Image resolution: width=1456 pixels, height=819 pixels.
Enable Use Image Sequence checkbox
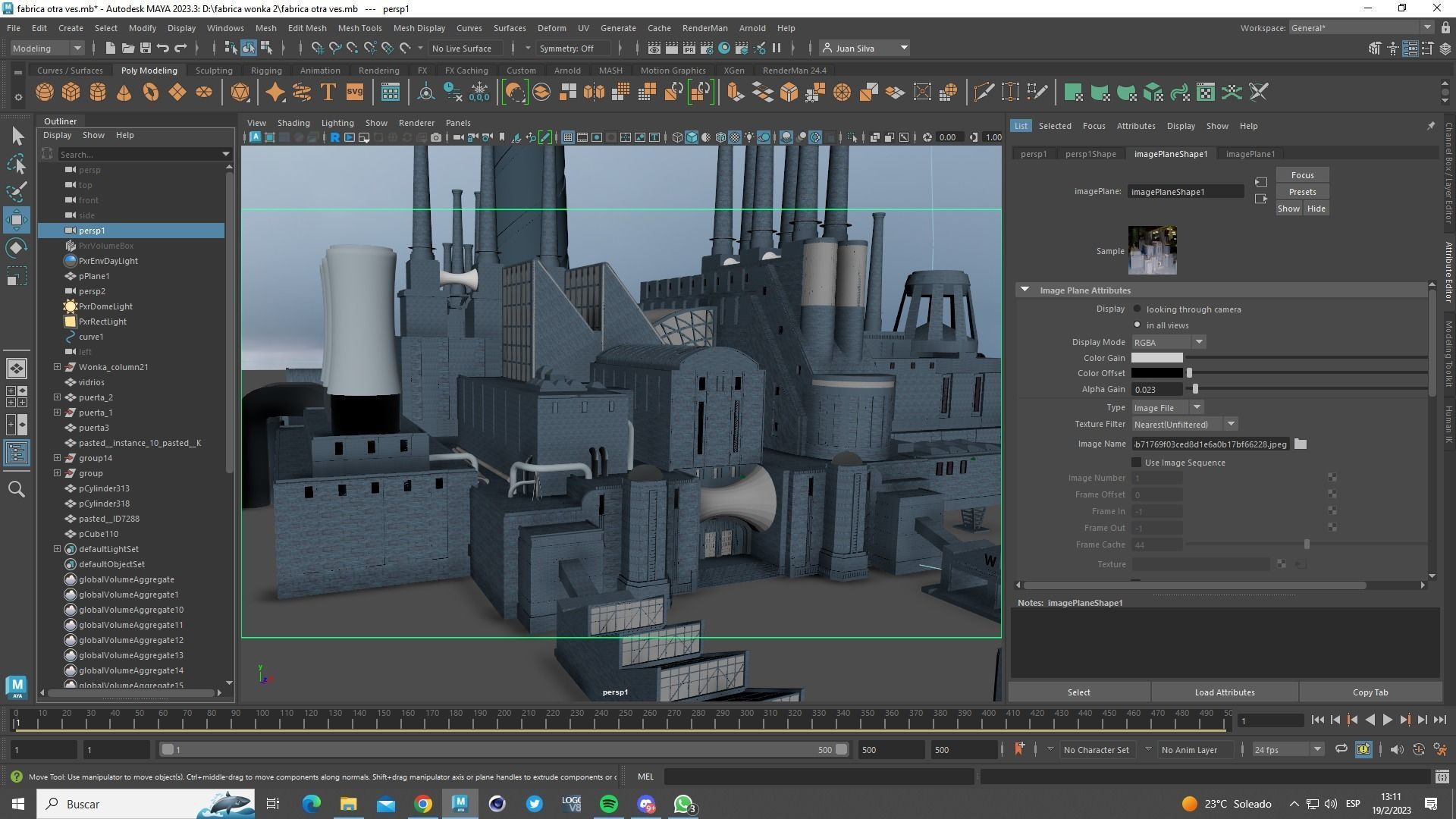(x=1136, y=463)
